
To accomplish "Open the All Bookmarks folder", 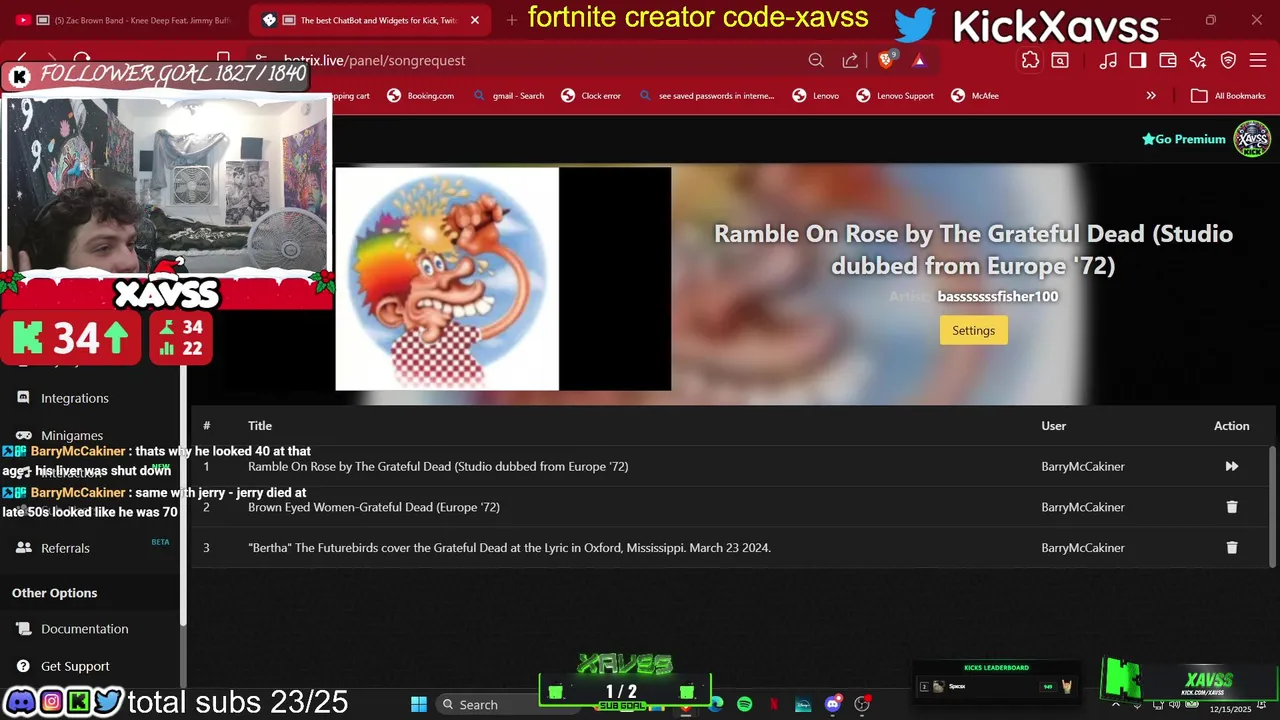I will point(1229,96).
